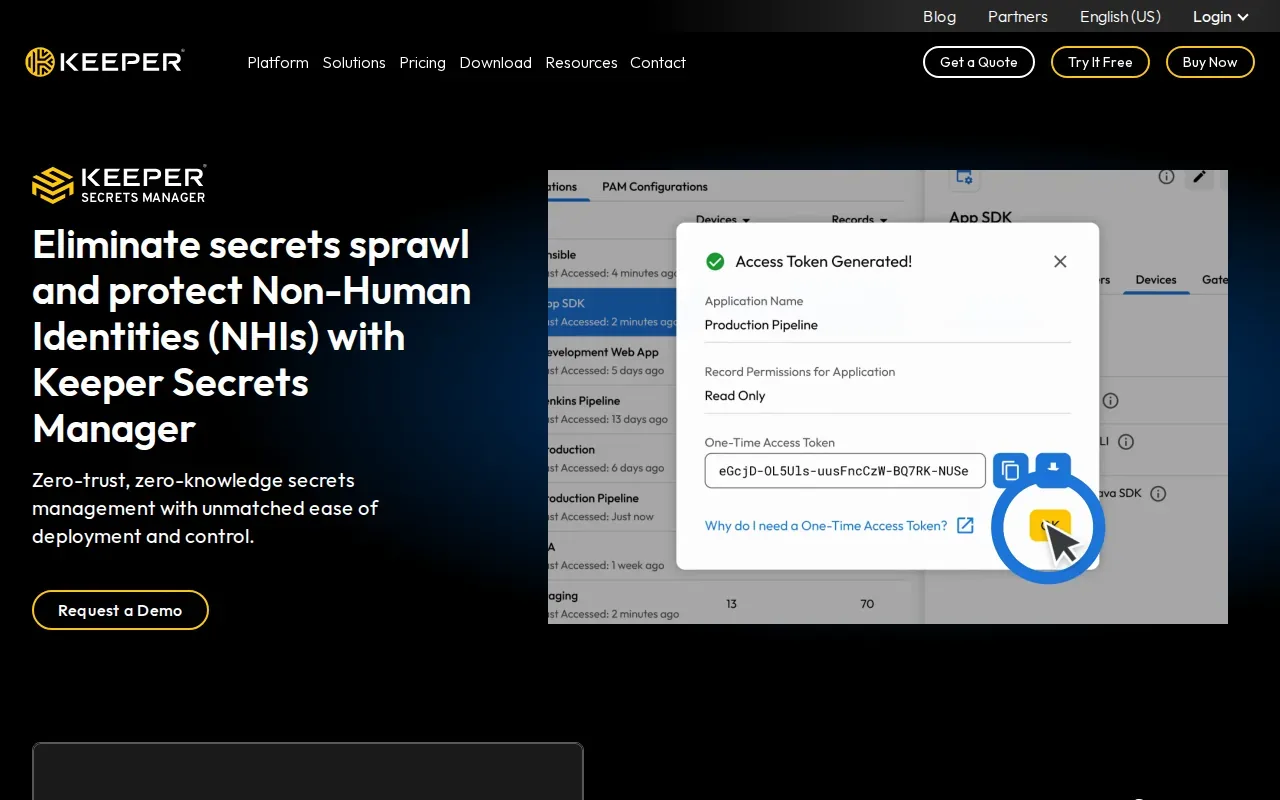Visit the Blog link
This screenshot has width=1280, height=800.
(939, 16)
